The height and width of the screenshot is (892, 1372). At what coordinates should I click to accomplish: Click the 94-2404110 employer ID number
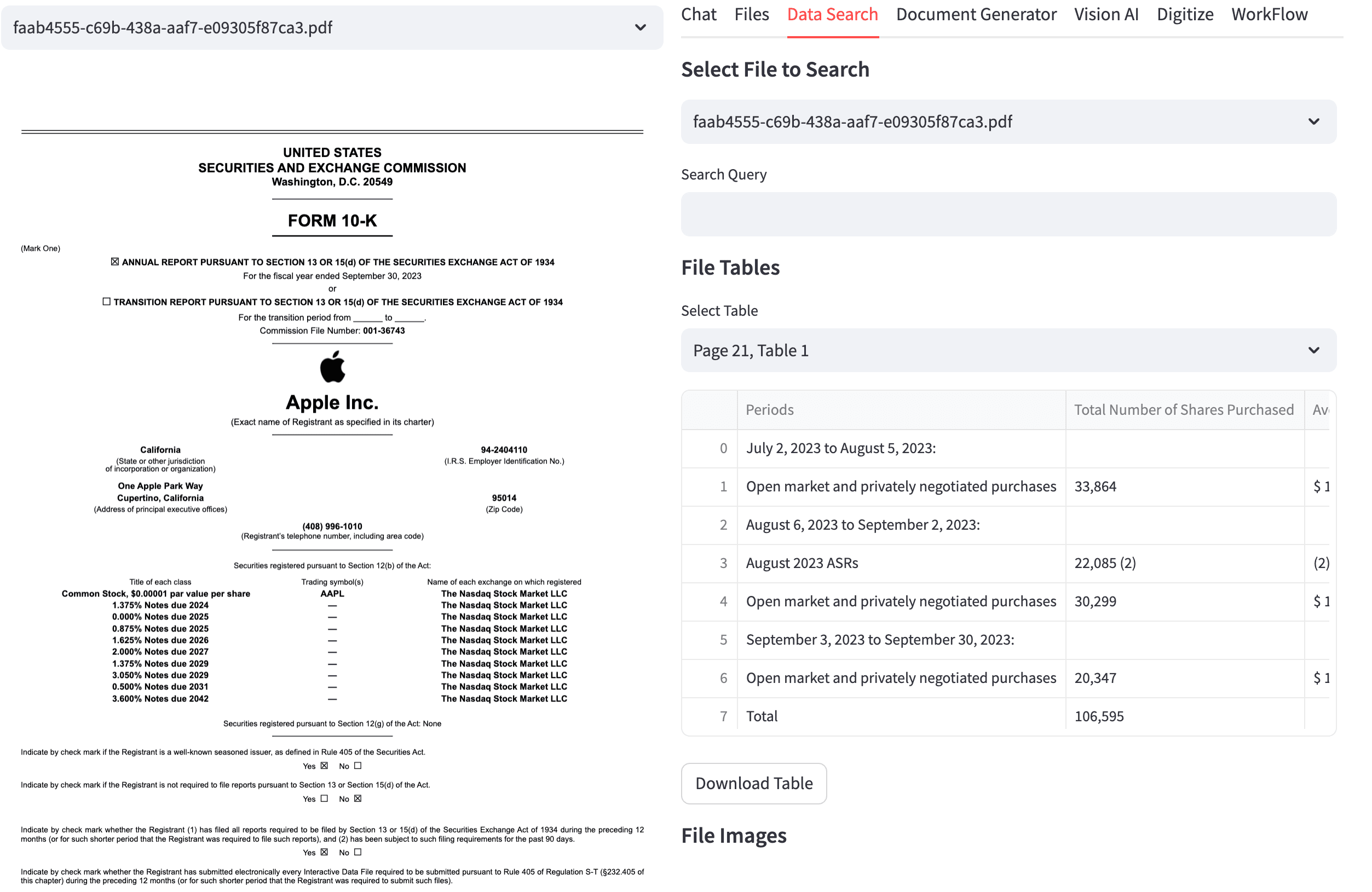[504, 449]
